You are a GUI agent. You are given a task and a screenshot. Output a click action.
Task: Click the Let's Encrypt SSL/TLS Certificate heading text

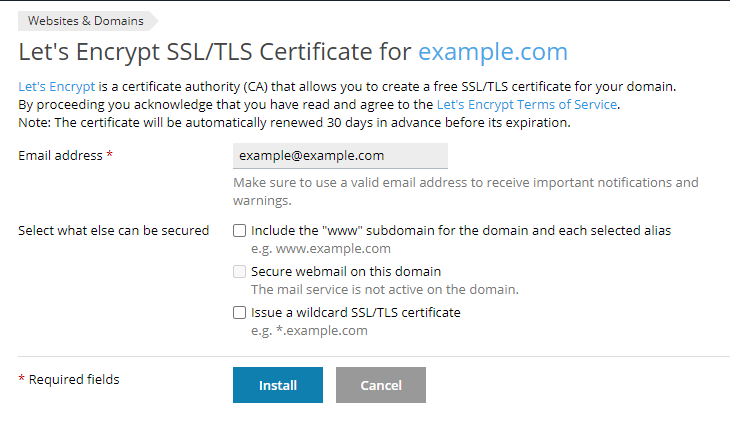point(215,52)
